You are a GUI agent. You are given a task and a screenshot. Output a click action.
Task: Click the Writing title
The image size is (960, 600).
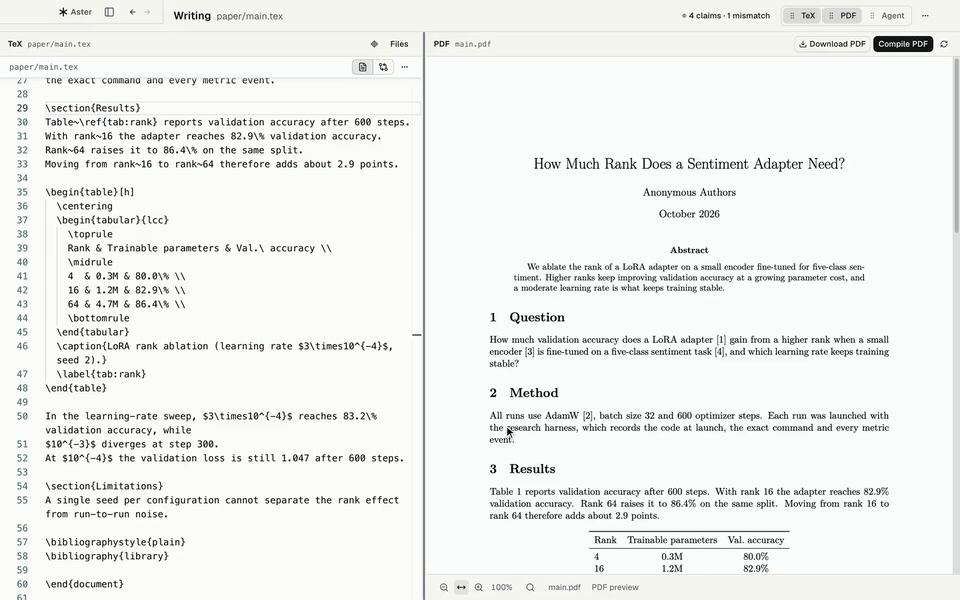192,15
